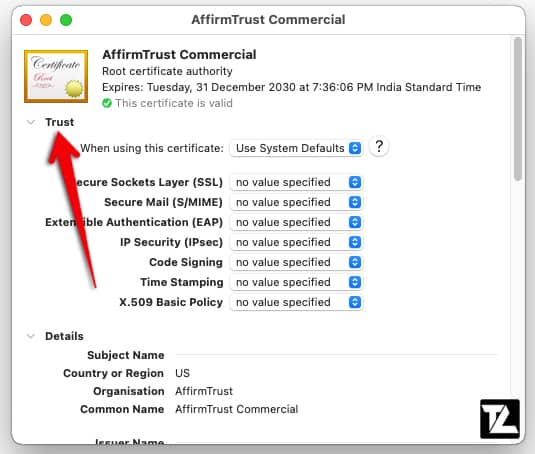This screenshot has width=535, height=454.
Task: Click the 'Organisation' label
Action: point(129,391)
